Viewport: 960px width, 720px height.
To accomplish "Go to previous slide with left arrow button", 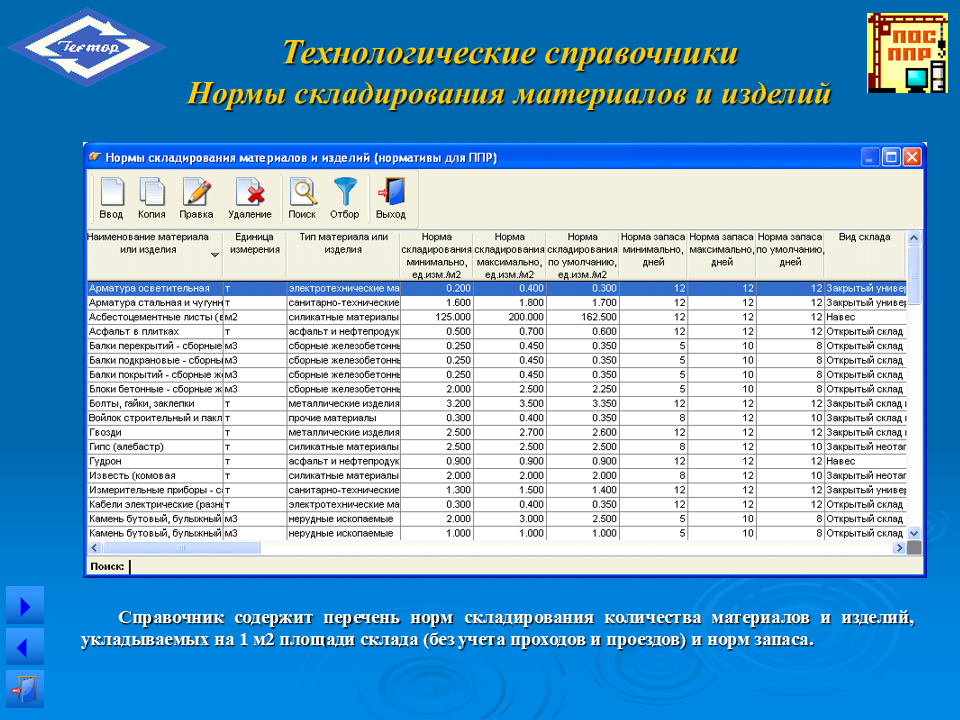I will [25, 647].
